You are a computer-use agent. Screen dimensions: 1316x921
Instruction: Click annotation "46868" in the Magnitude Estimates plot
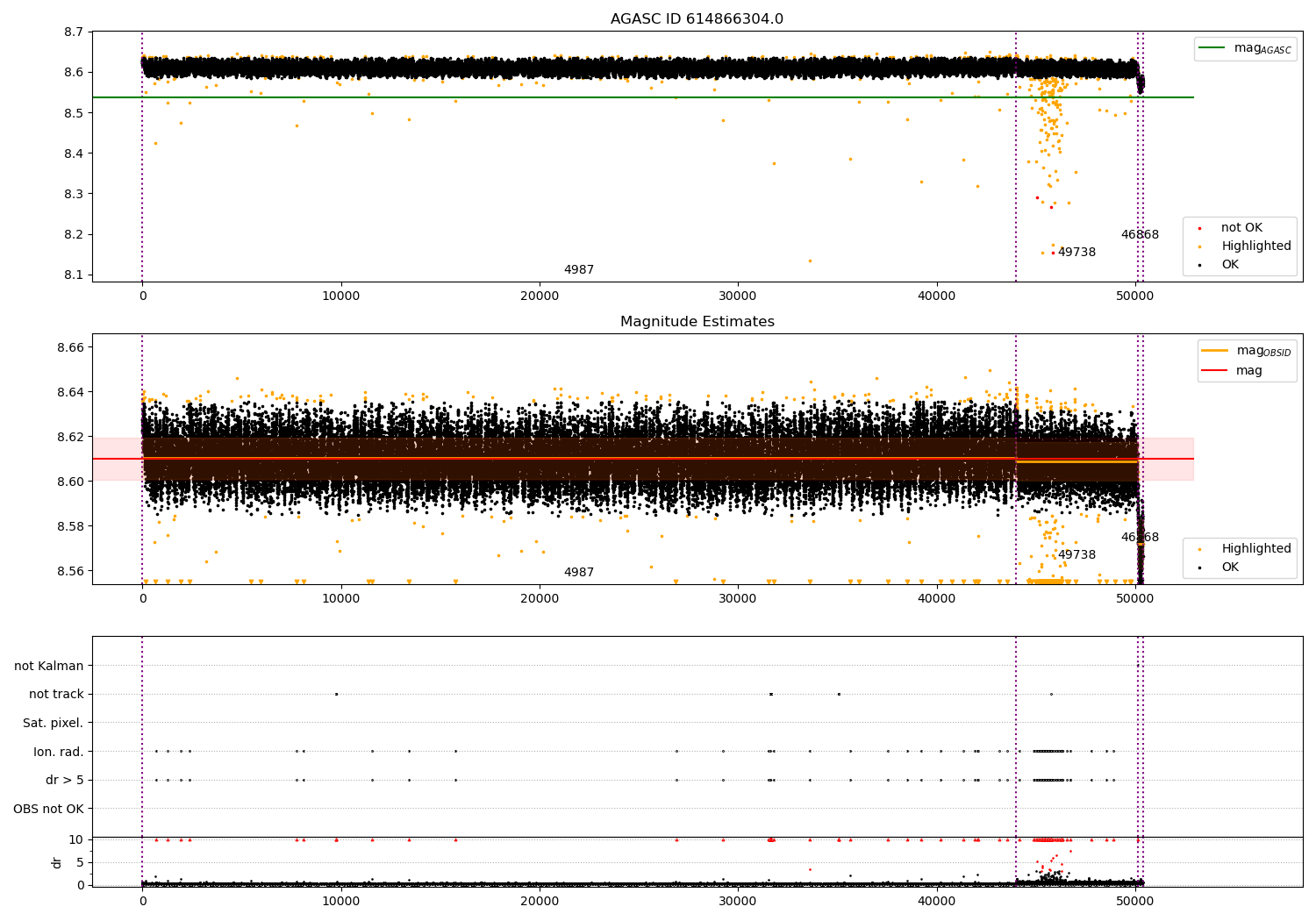(1140, 538)
